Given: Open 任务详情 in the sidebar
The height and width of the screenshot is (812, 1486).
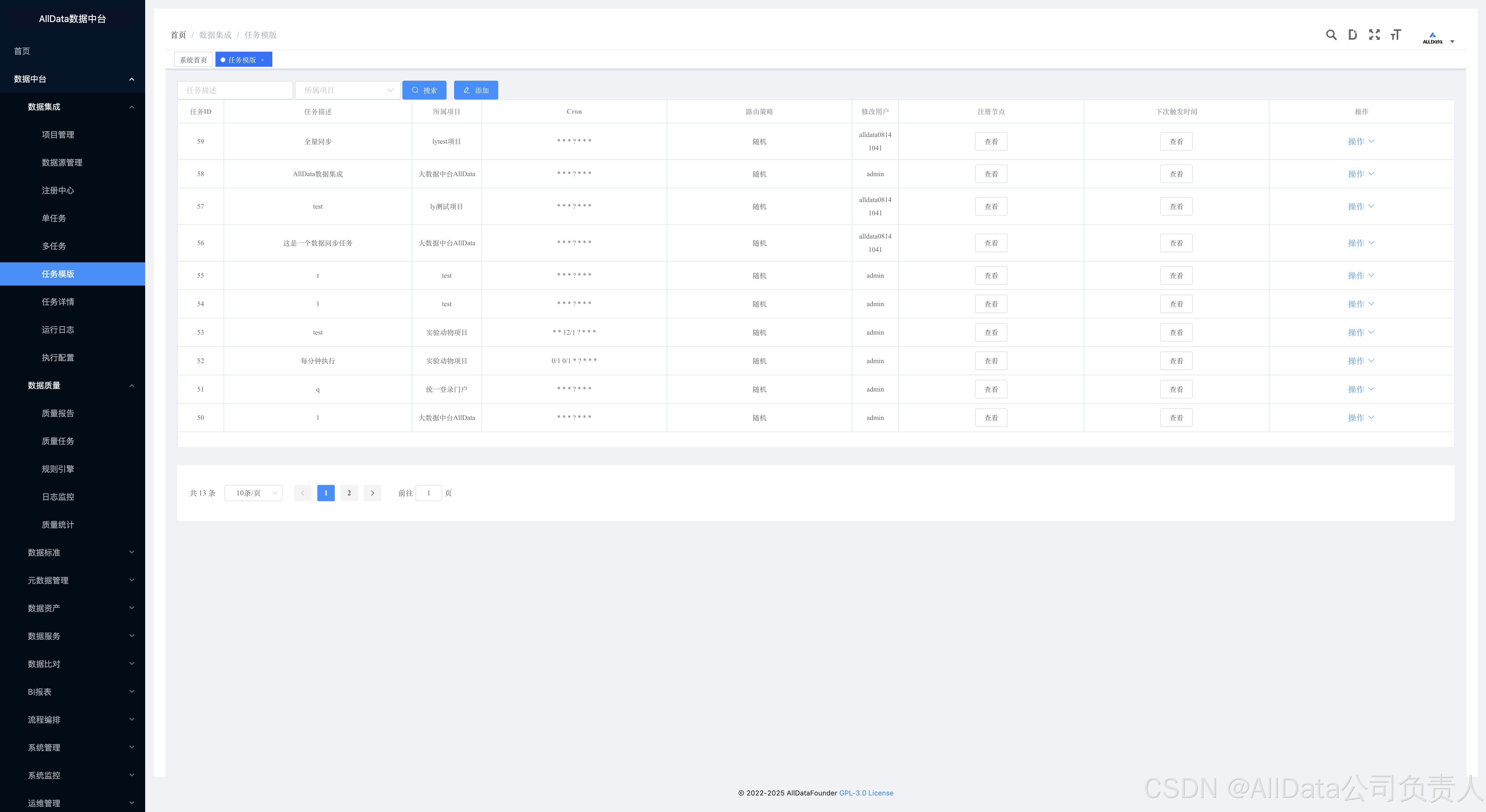Looking at the screenshot, I should [58, 302].
